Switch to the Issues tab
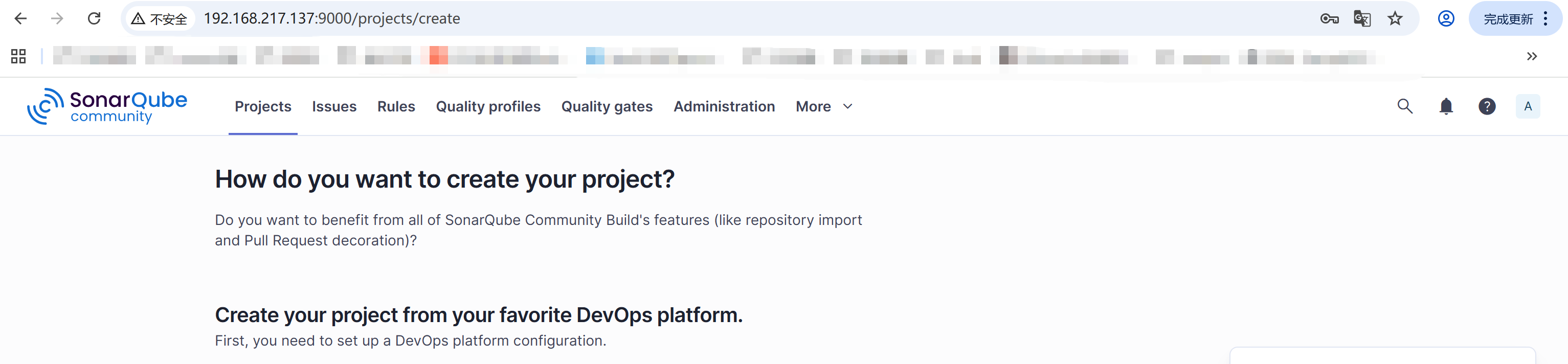 [334, 106]
